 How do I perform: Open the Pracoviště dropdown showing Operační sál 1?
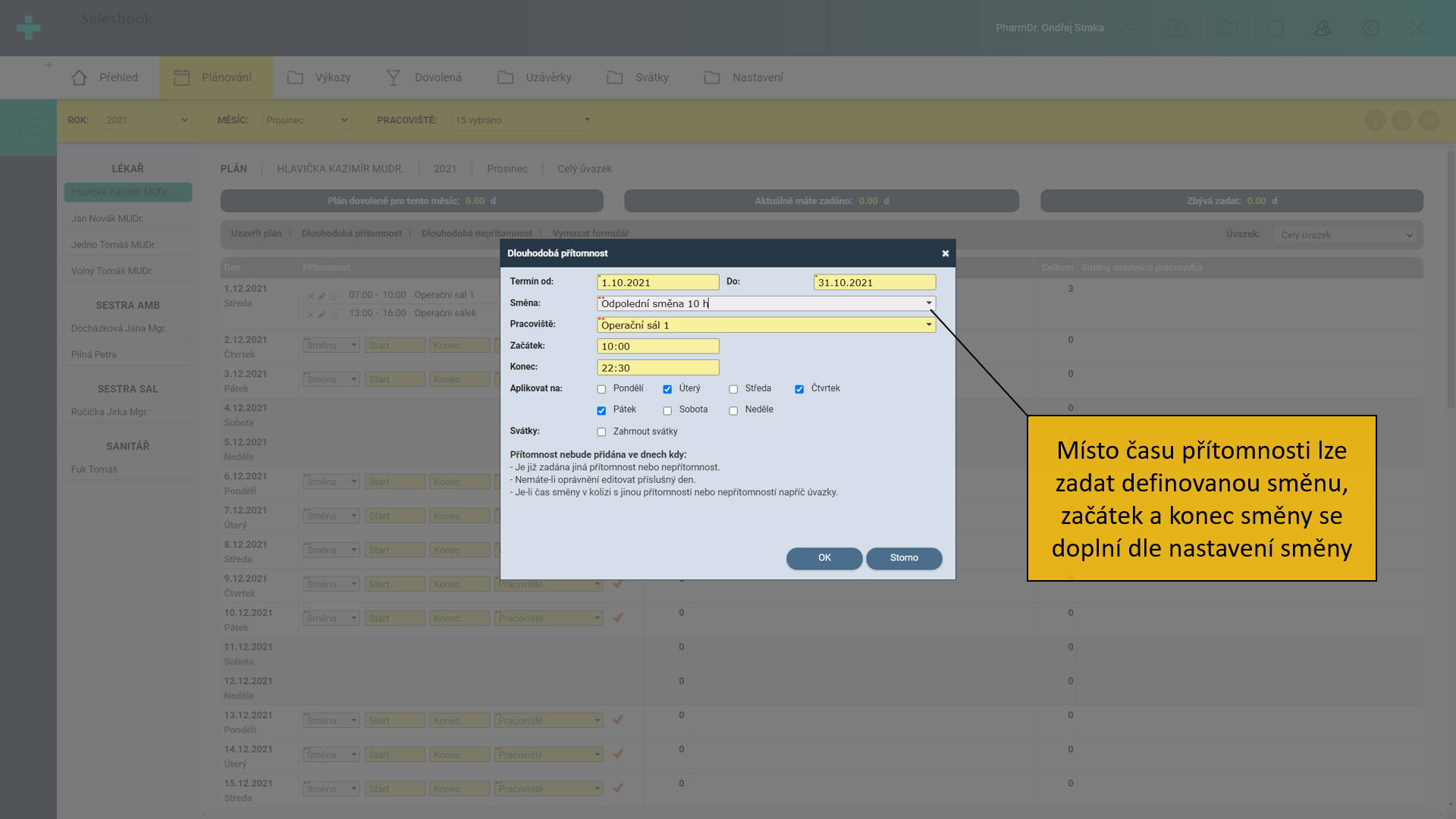click(x=928, y=325)
